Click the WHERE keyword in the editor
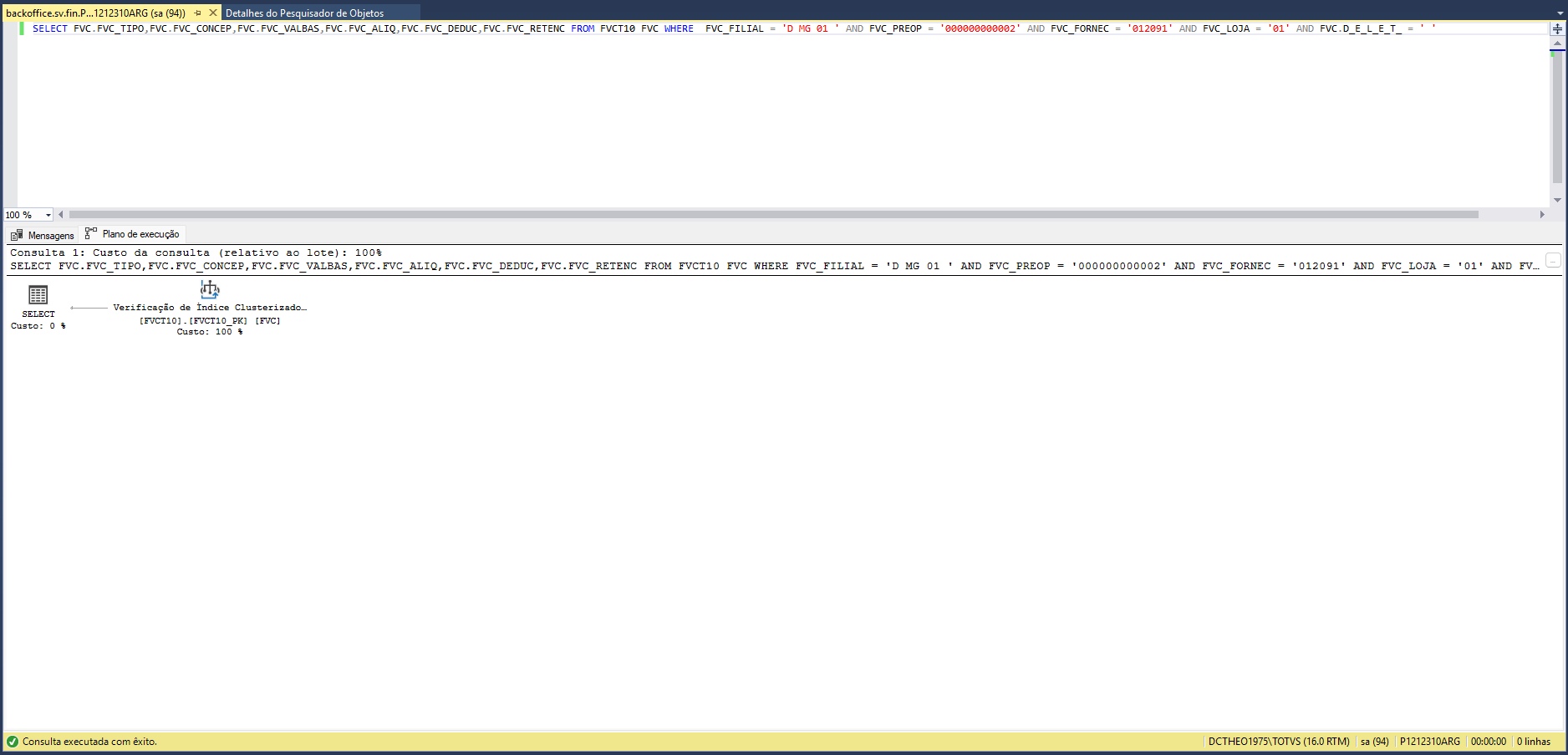Viewport: 1568px width, 755px height. [x=679, y=28]
